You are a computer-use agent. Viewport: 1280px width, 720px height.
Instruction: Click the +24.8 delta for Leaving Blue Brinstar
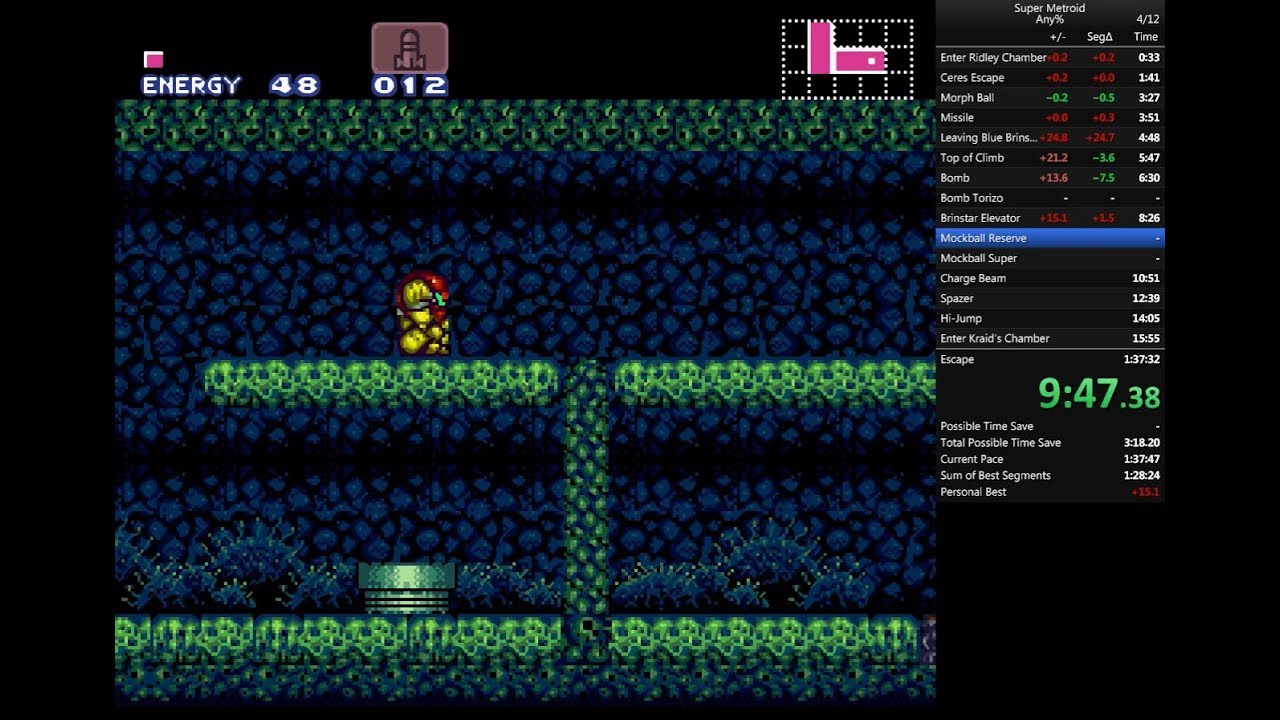1054,138
